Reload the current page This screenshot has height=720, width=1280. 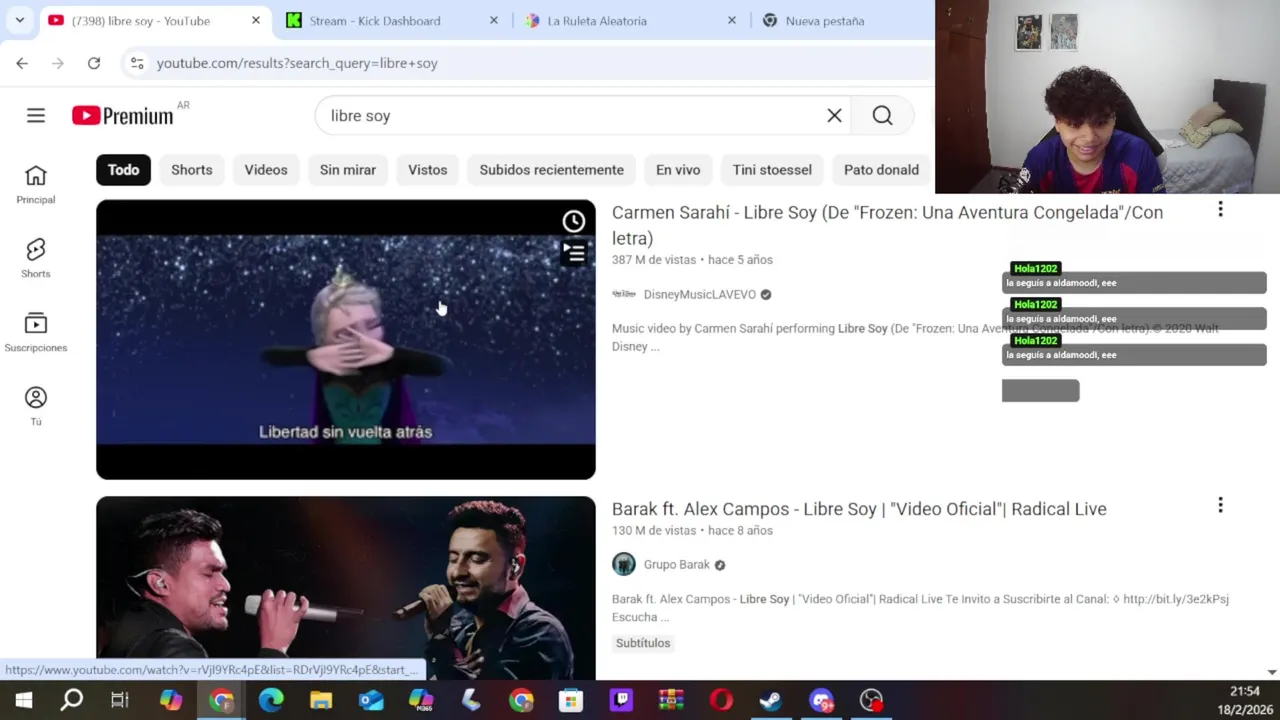pos(94,63)
